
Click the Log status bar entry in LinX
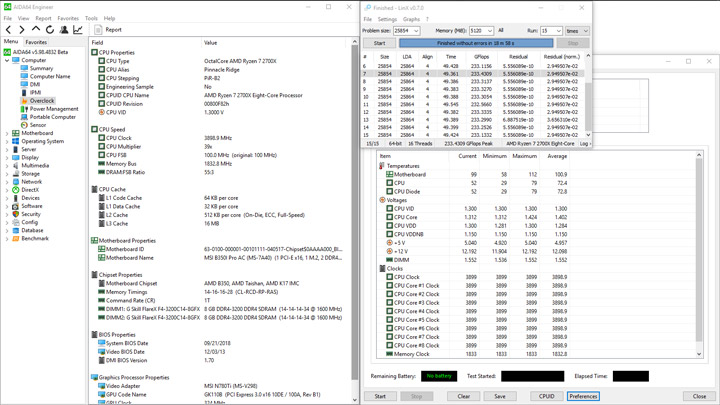tap(583, 144)
